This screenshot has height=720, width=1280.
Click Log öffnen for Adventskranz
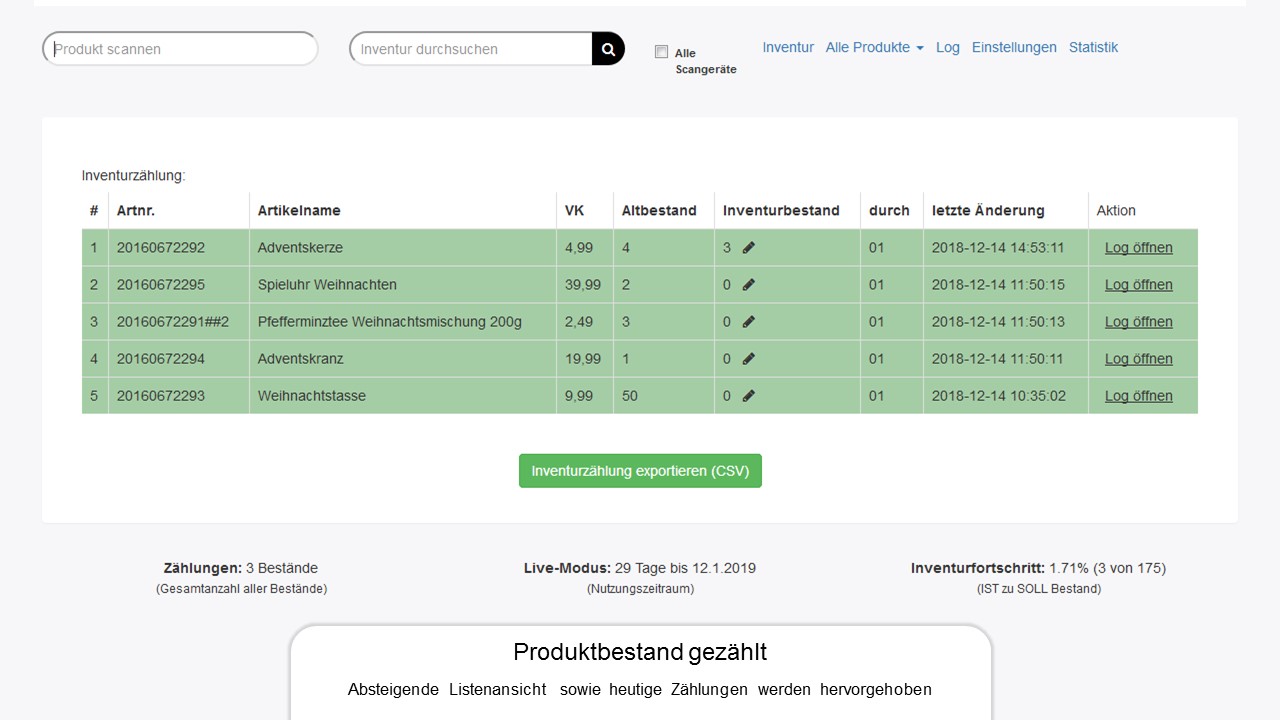click(1138, 359)
